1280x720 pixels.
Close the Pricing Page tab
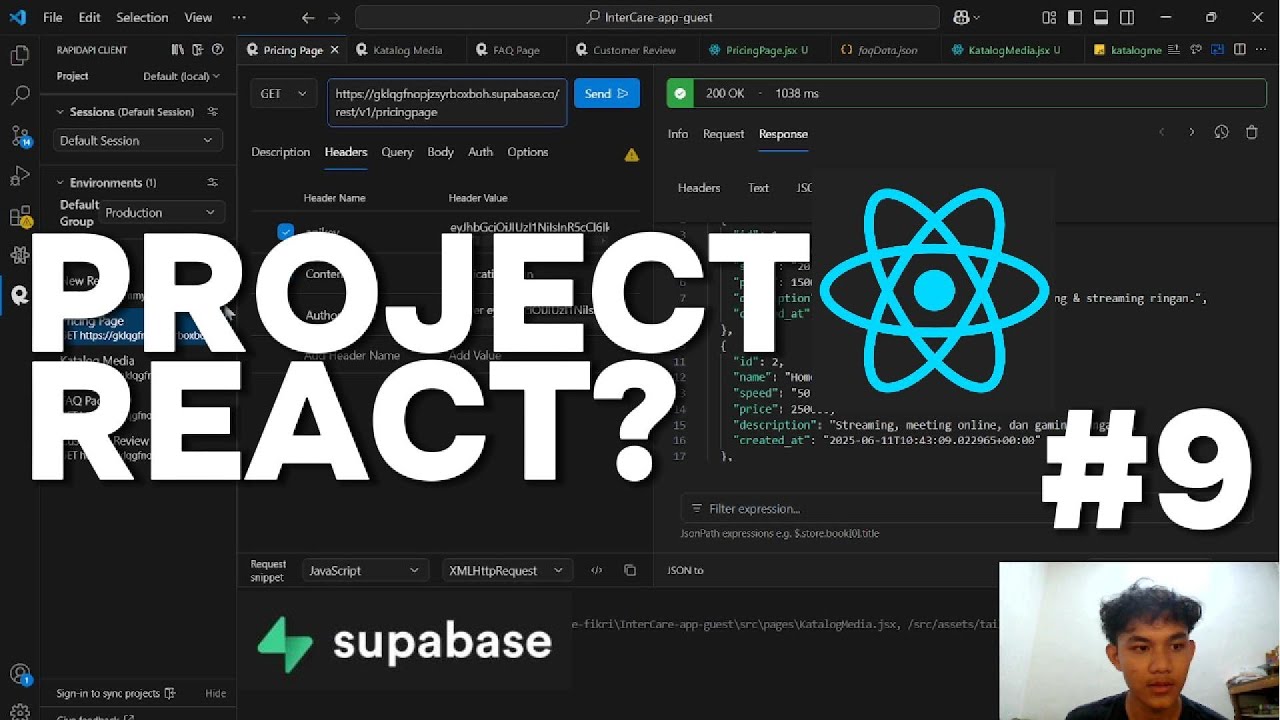pos(334,50)
